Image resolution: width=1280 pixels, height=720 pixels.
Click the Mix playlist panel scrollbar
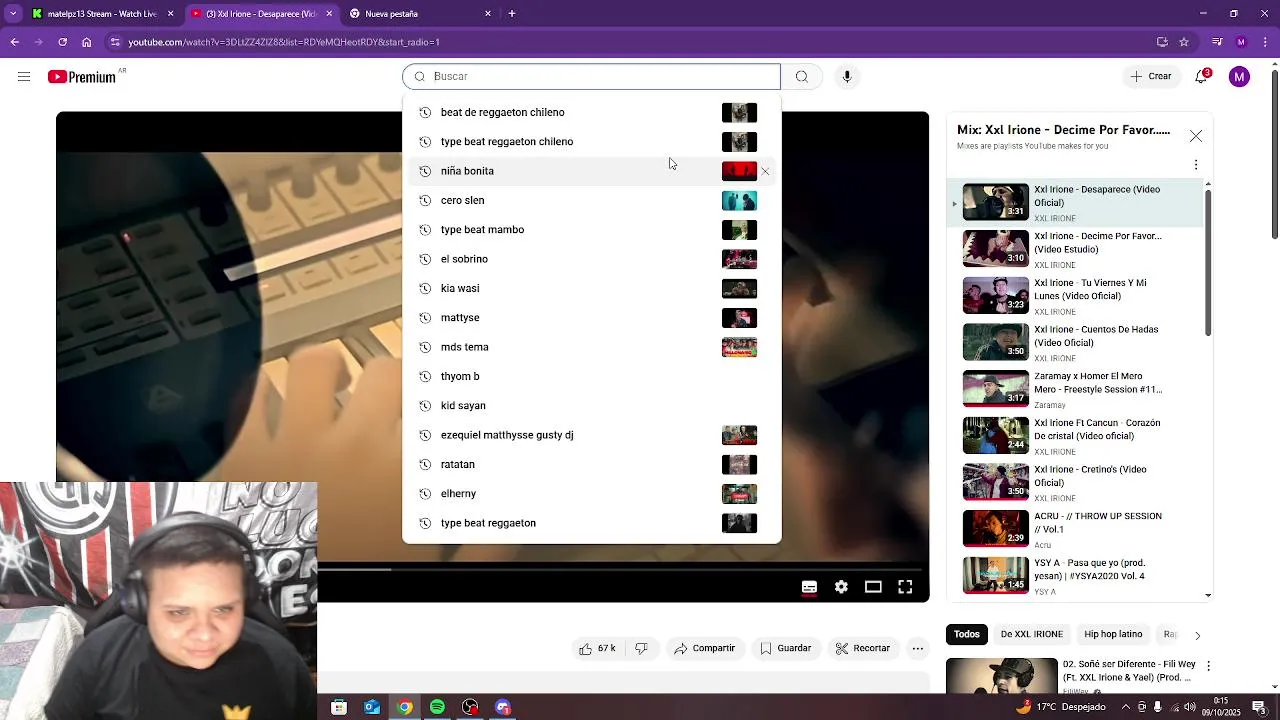(x=1208, y=262)
